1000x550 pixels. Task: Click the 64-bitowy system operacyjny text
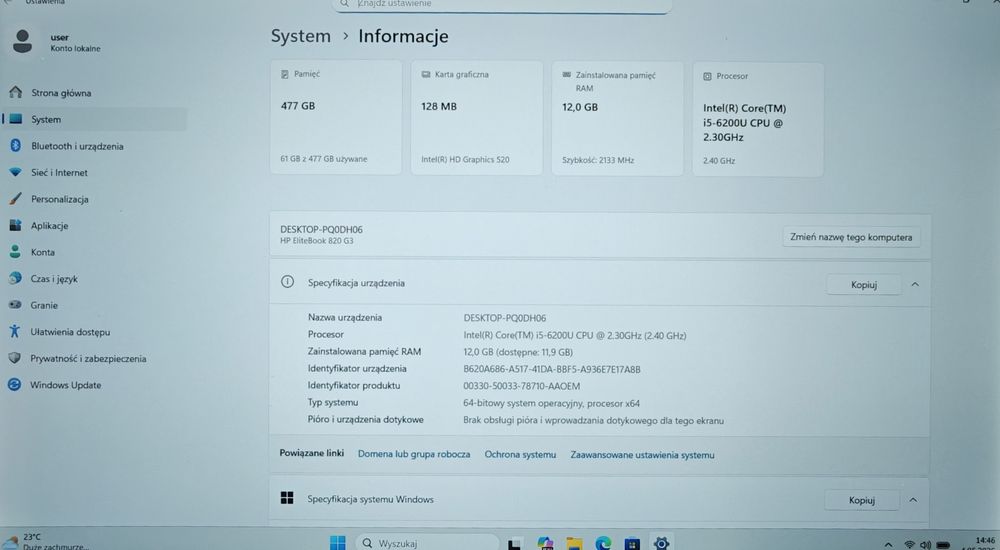(551, 403)
